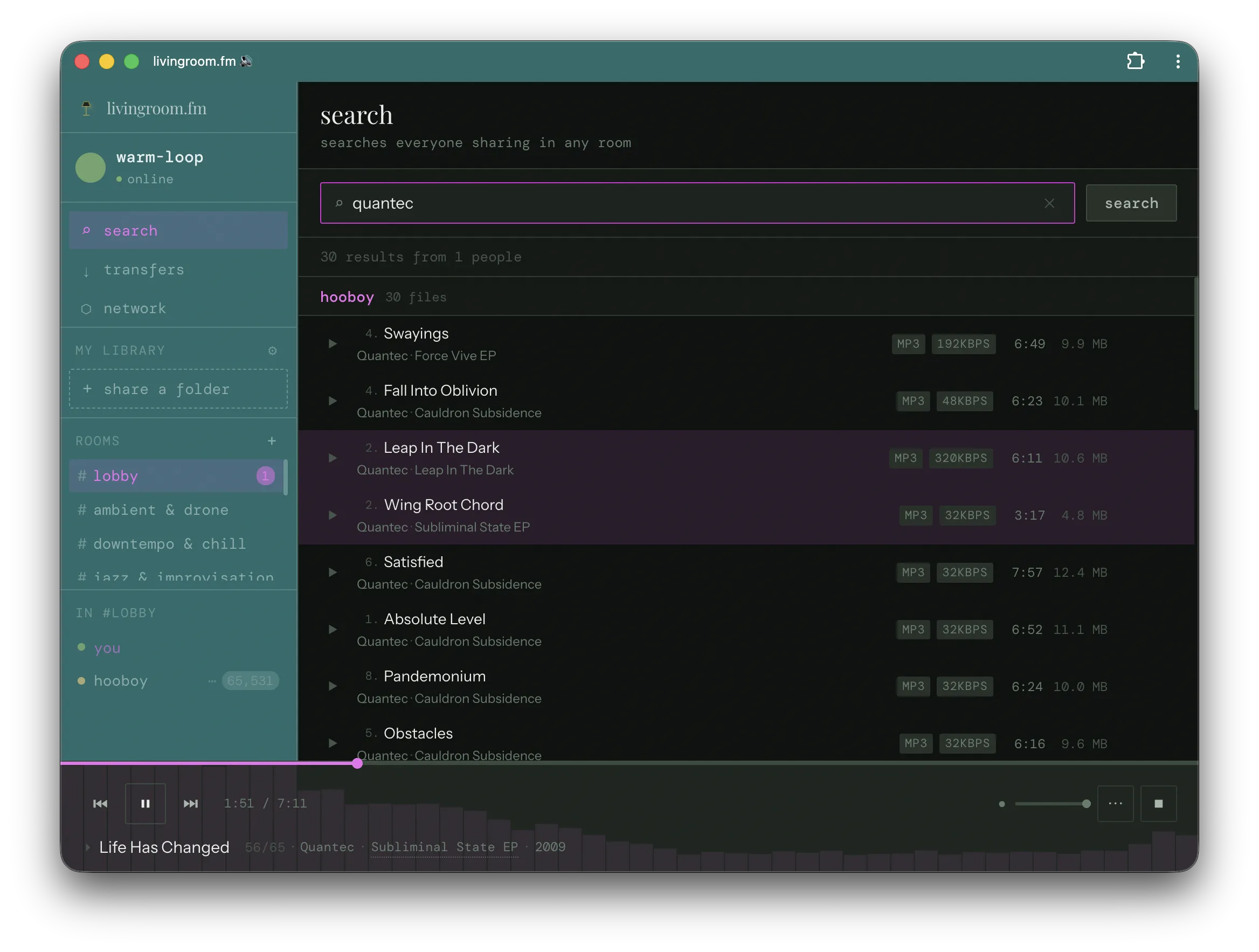Play the Pandemonium track
Image resolution: width=1259 pixels, height=952 pixels.
[x=333, y=686]
